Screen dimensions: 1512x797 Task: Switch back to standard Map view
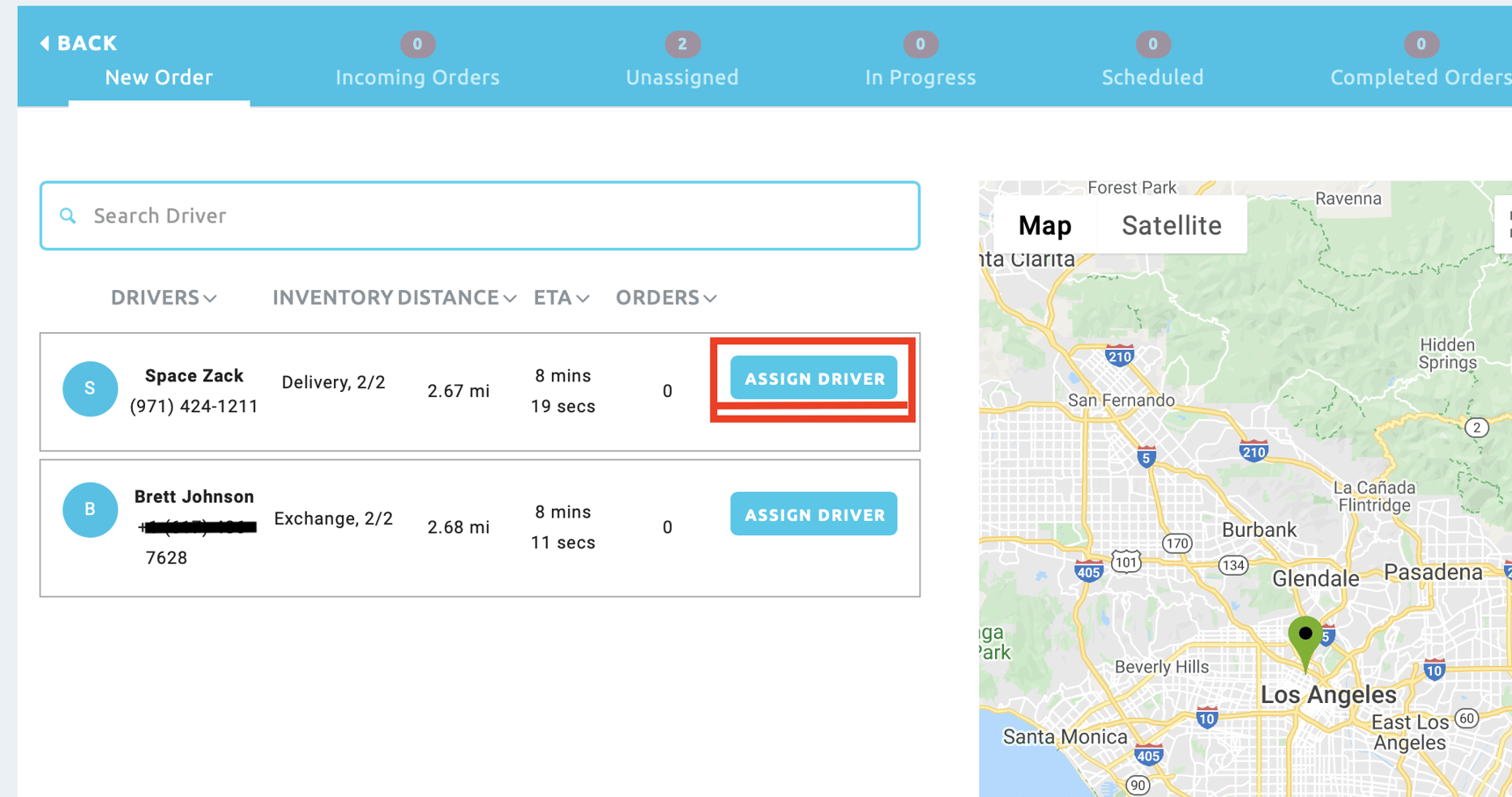[x=1045, y=225]
